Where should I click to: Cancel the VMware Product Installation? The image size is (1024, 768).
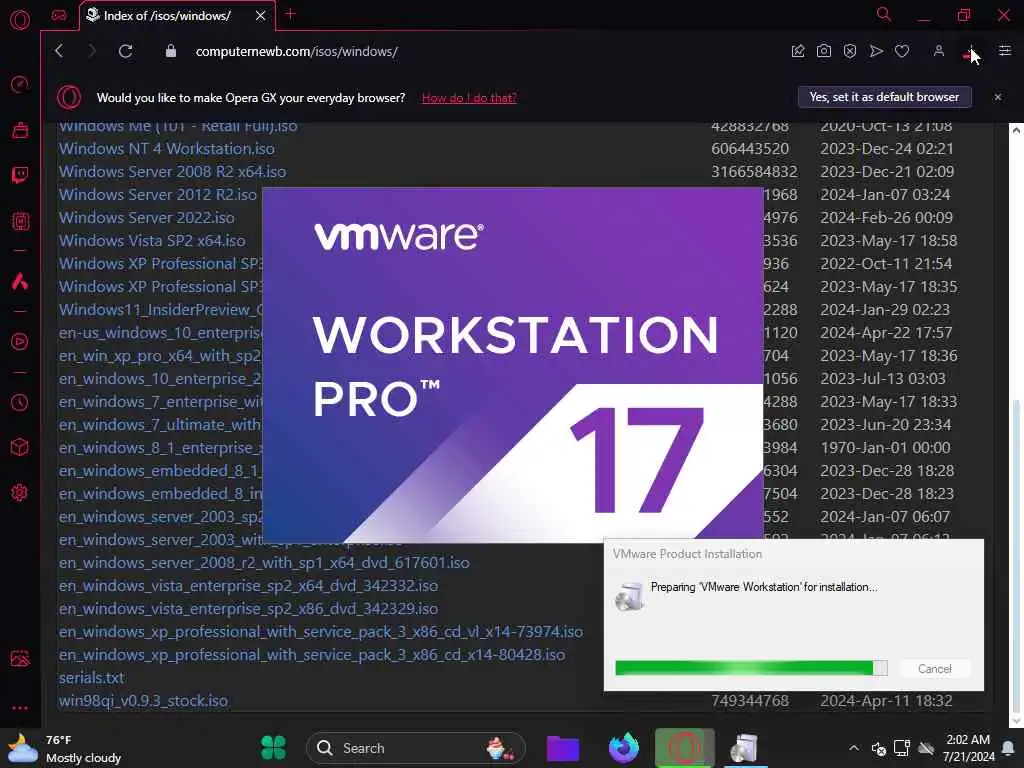point(935,668)
